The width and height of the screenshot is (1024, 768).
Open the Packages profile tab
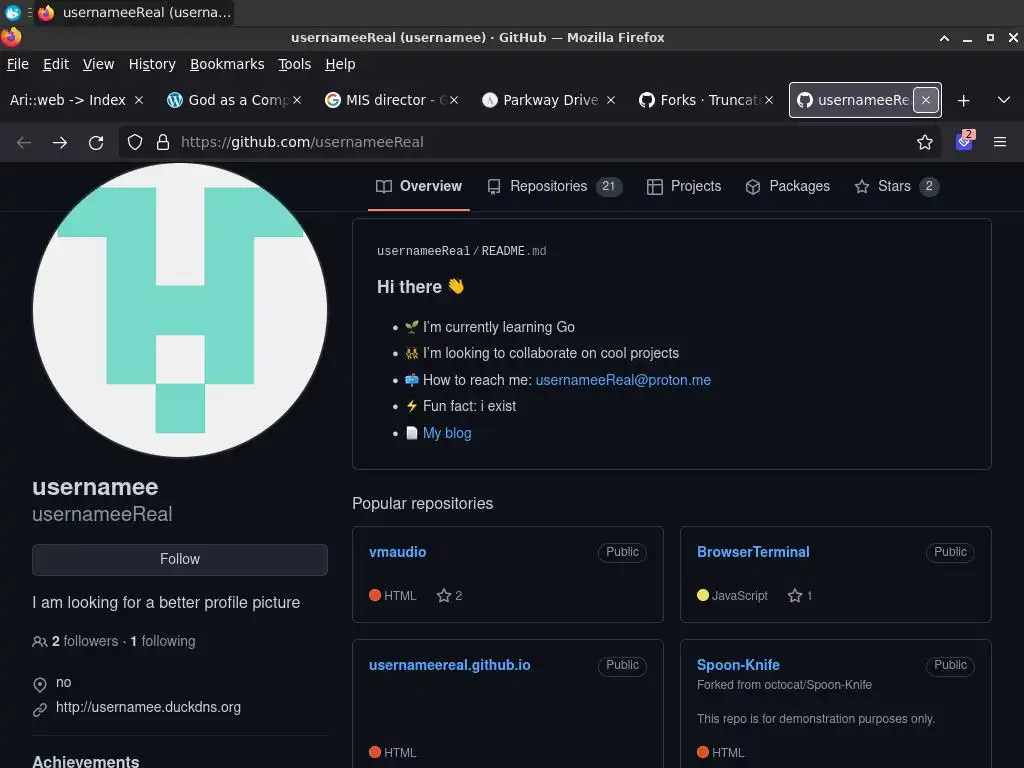pos(788,186)
